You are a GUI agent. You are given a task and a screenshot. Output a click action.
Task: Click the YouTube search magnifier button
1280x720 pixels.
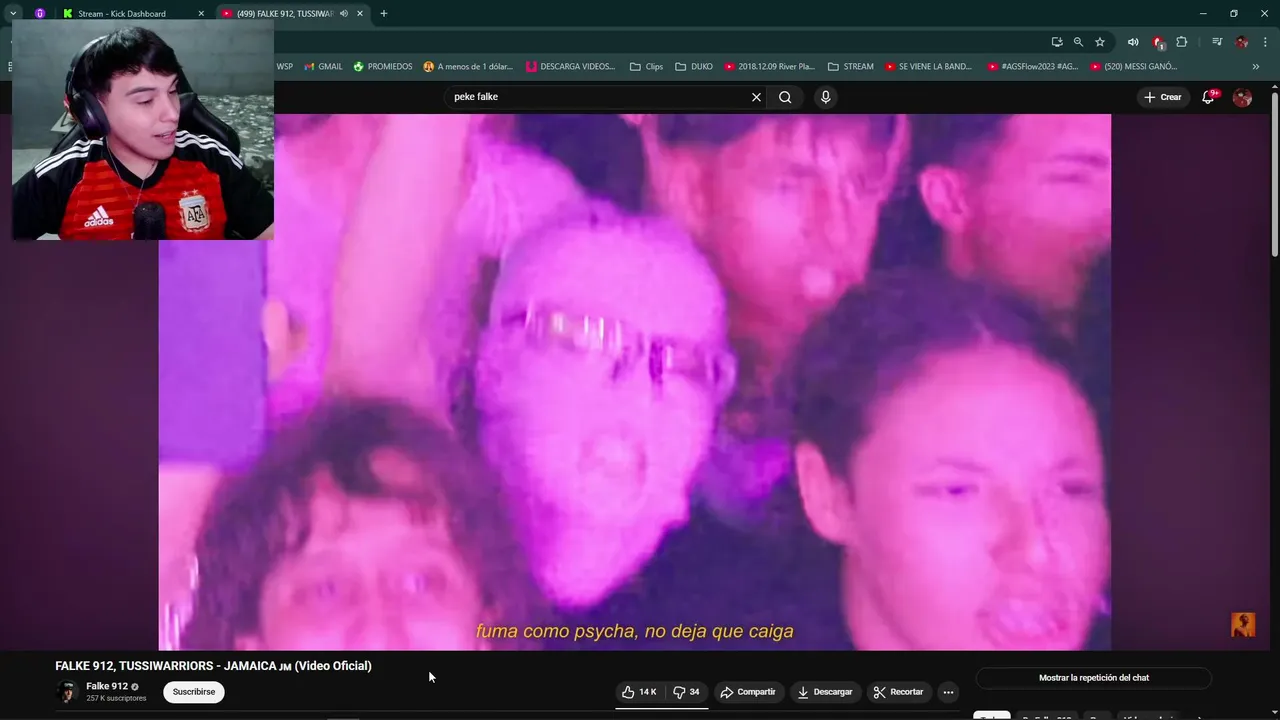785,97
